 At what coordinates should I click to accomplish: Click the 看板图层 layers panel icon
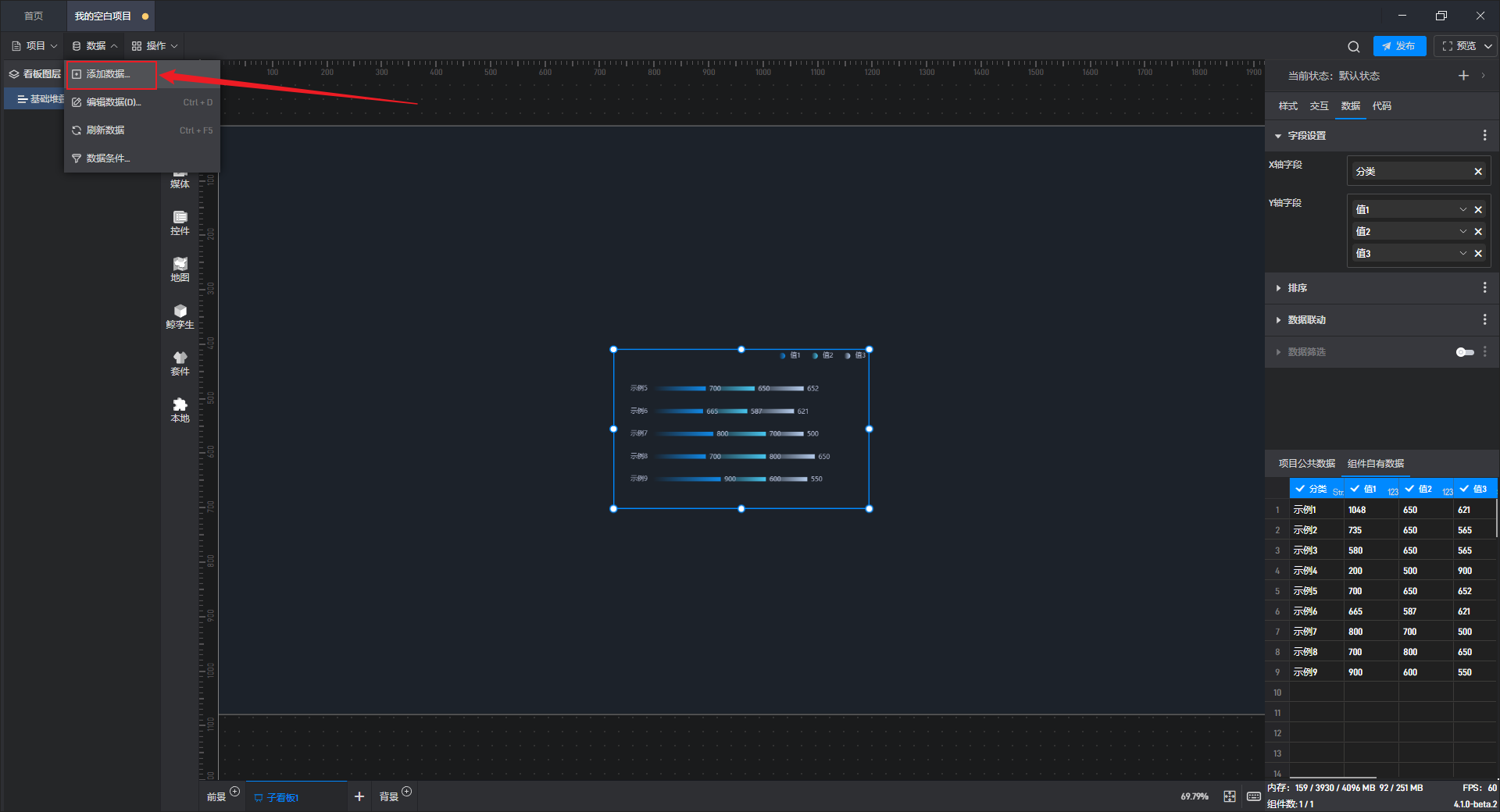pyautogui.click(x=14, y=74)
